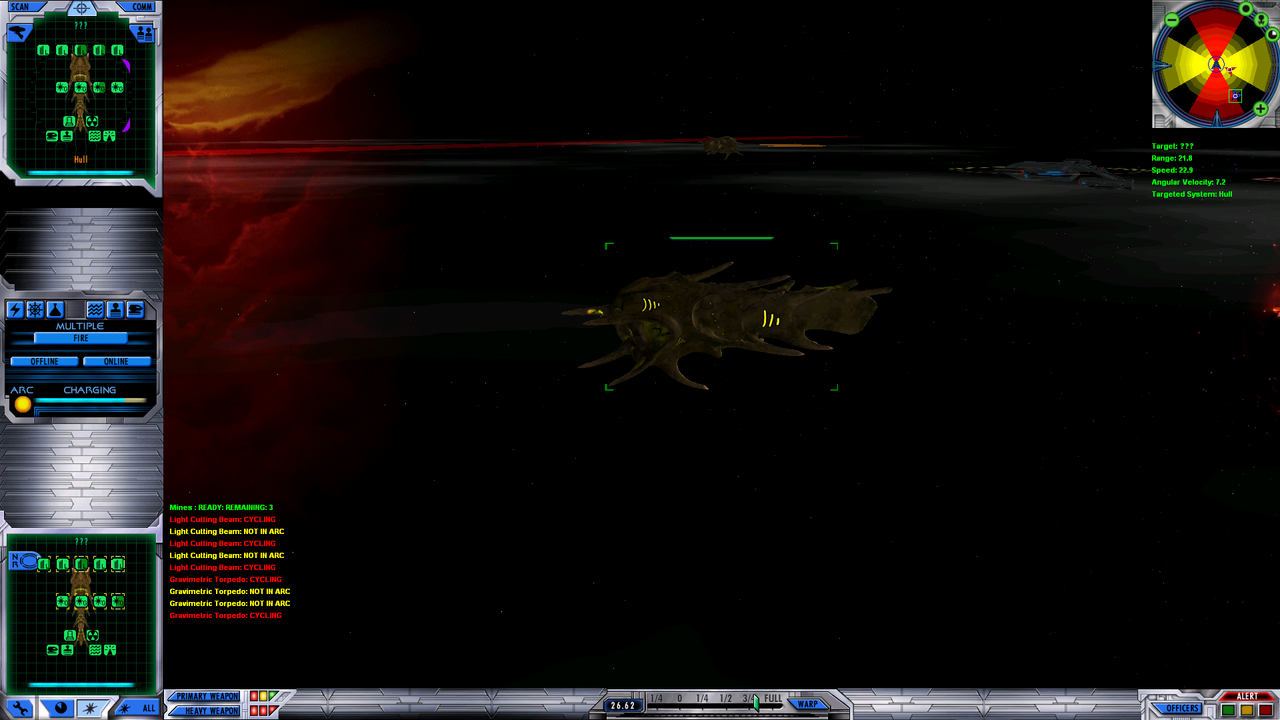
Task: Target the distant blue-lit ship below the radar
Action: [x=1065, y=172]
